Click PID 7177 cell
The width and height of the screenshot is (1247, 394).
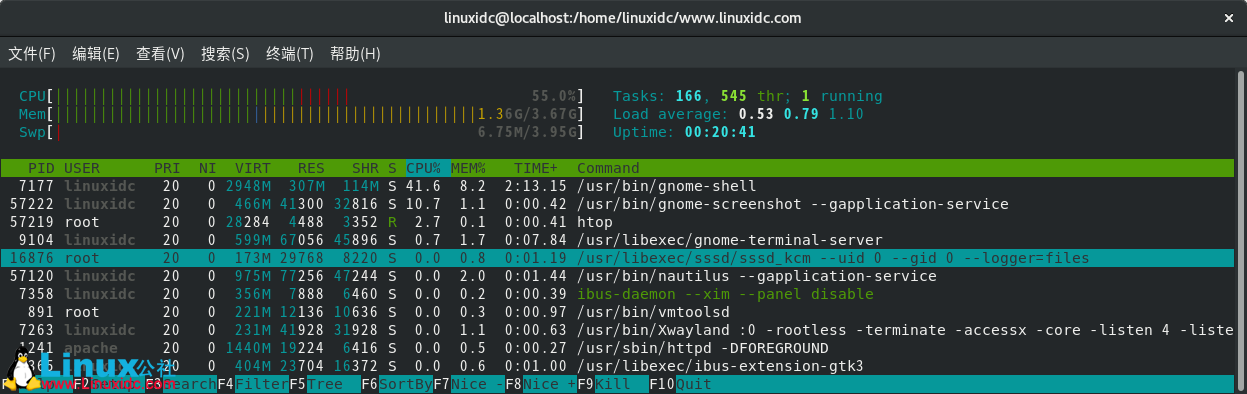click(37, 186)
